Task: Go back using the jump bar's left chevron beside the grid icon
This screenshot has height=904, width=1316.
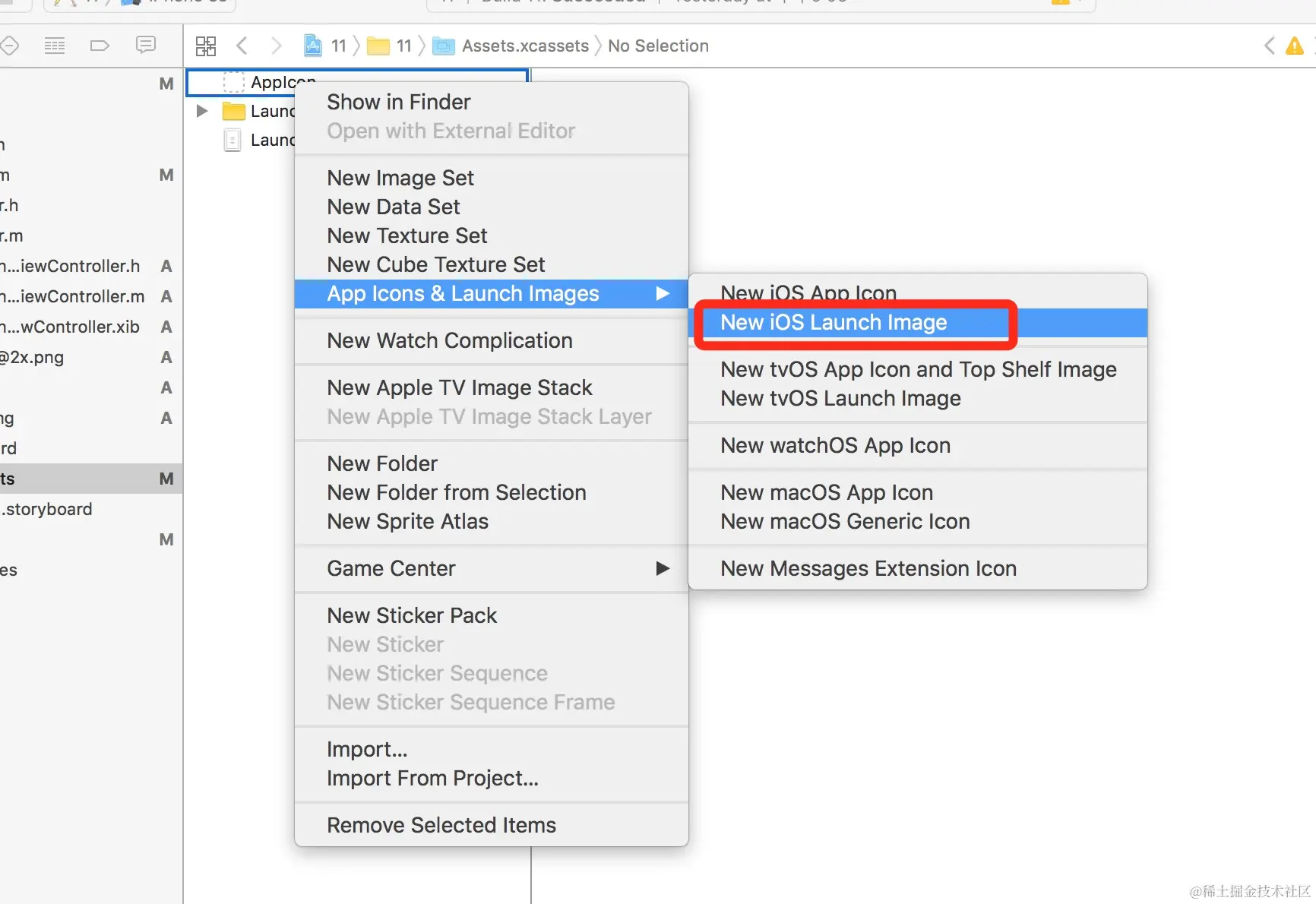Action: (242, 46)
